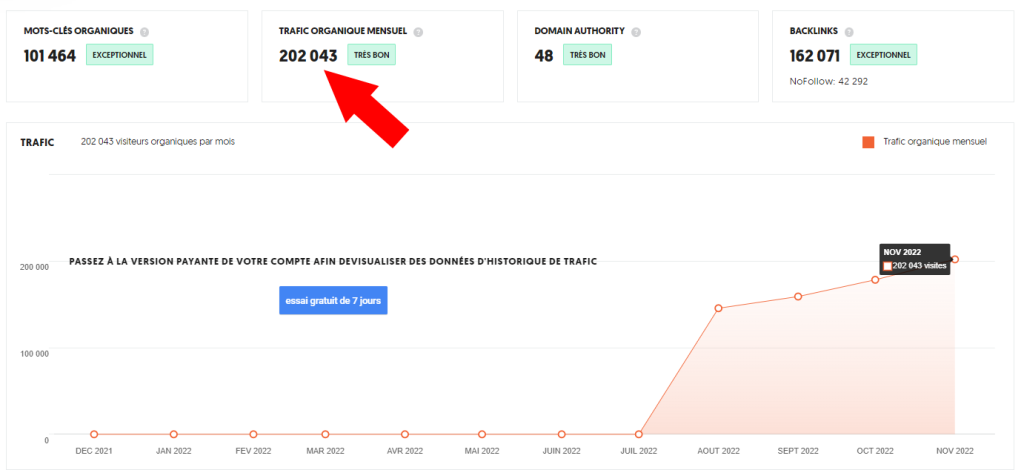Click the DEC 2021 x-axis label
Screen dimensions: 1024x470
click(94, 451)
